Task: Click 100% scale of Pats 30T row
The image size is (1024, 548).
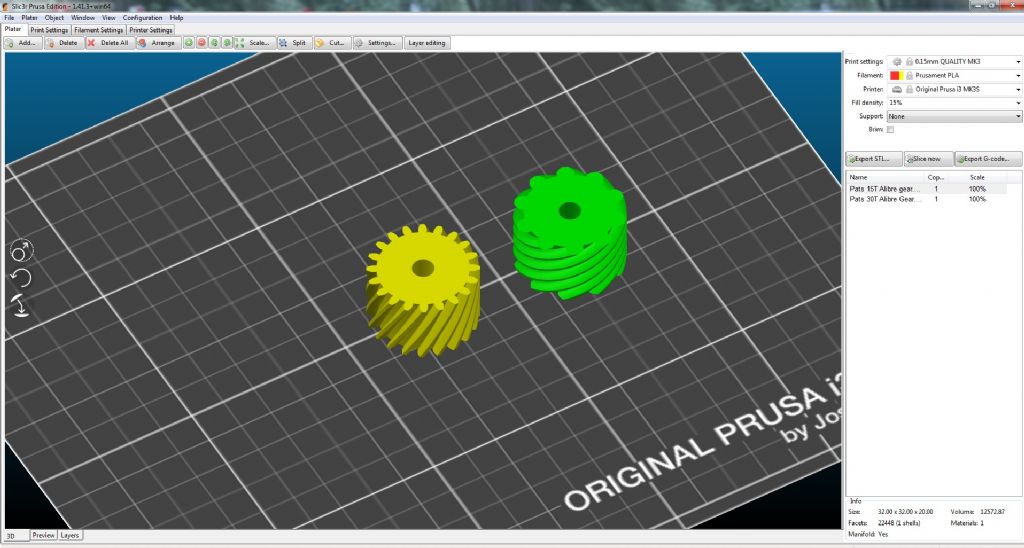Action: [x=977, y=199]
